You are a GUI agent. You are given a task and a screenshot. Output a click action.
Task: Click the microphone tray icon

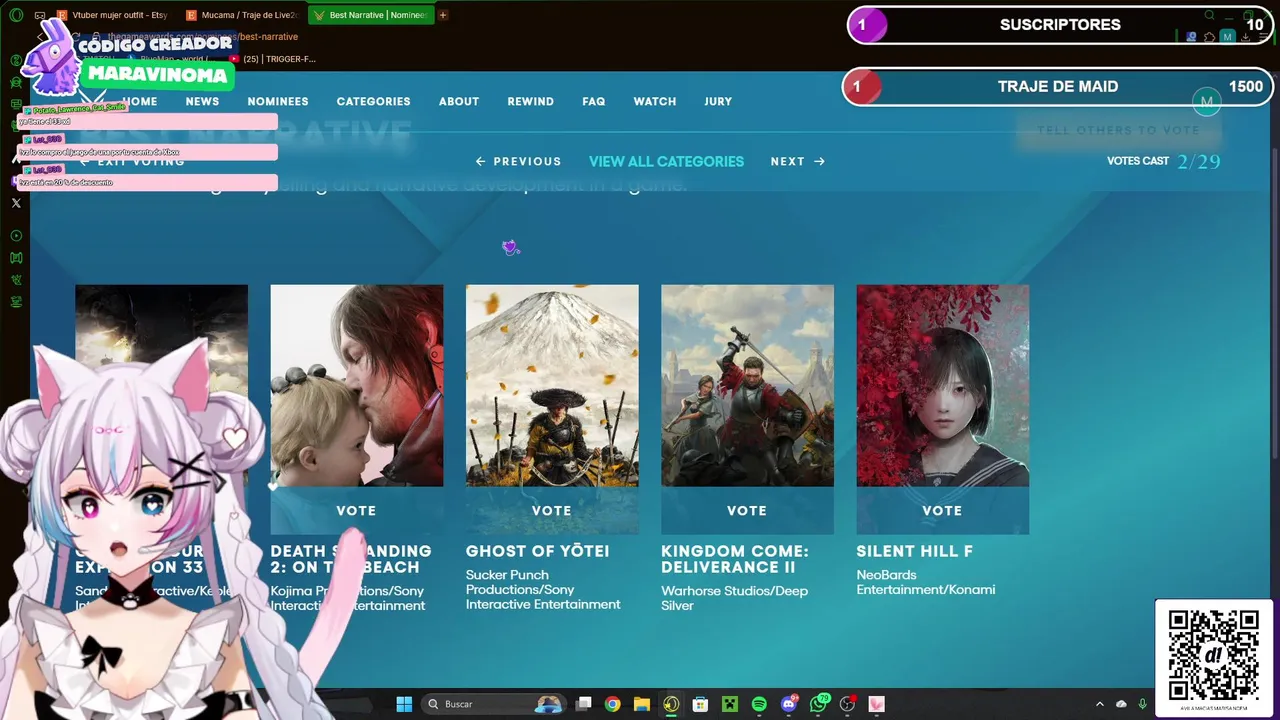tap(1142, 704)
